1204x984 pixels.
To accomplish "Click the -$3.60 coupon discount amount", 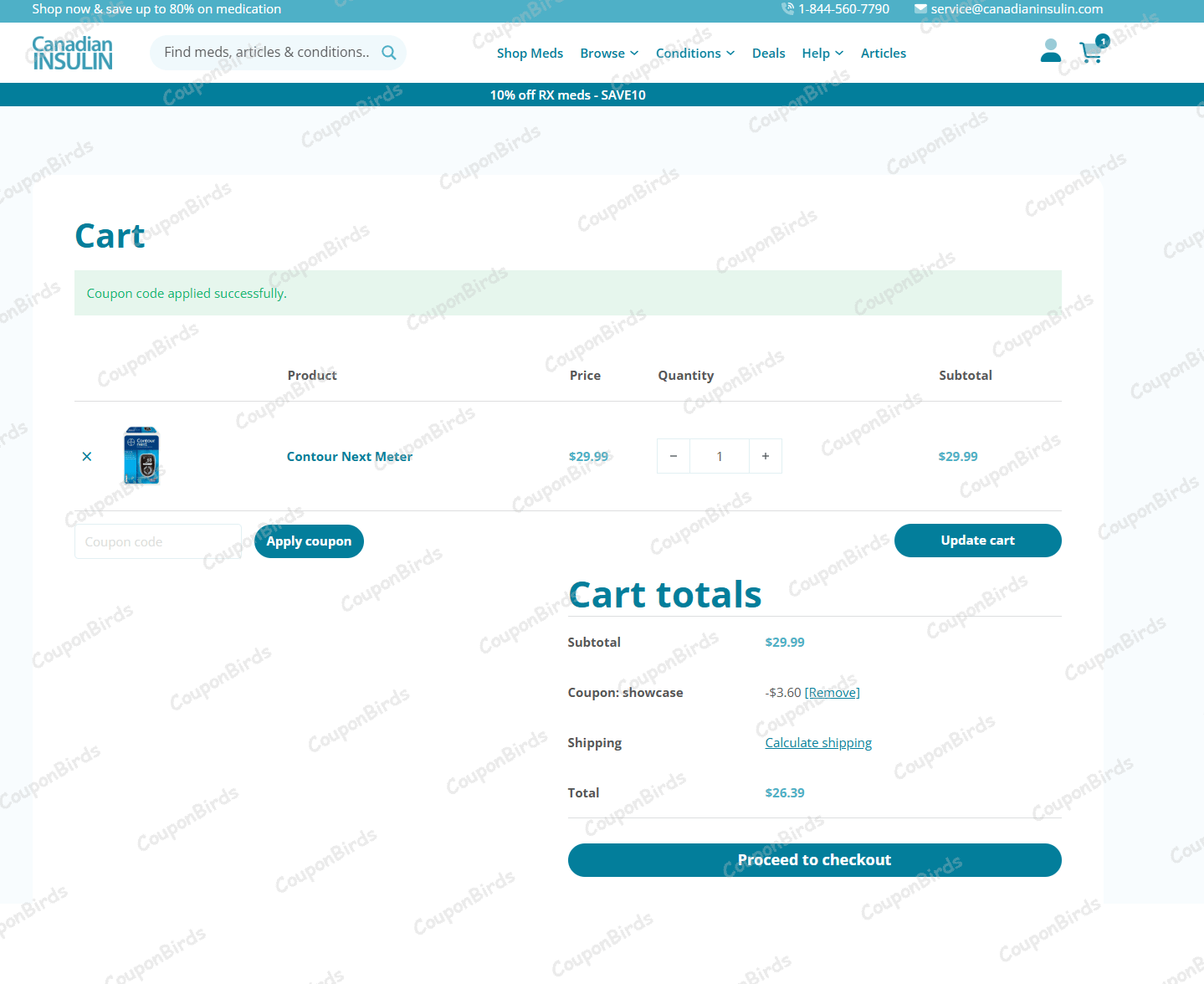I will pyautogui.click(x=783, y=693).
